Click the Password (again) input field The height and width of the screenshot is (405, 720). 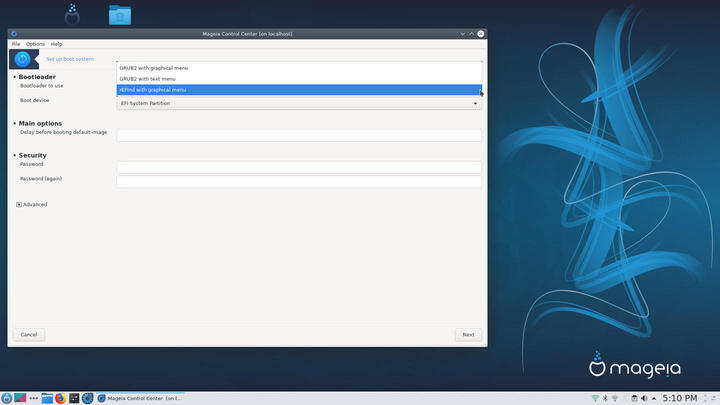coord(299,182)
